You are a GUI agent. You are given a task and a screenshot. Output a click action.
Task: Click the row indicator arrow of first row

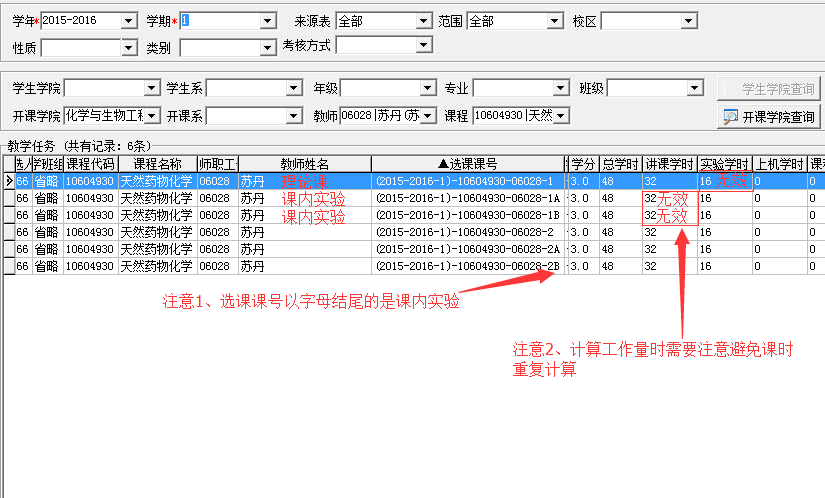click(x=8, y=181)
